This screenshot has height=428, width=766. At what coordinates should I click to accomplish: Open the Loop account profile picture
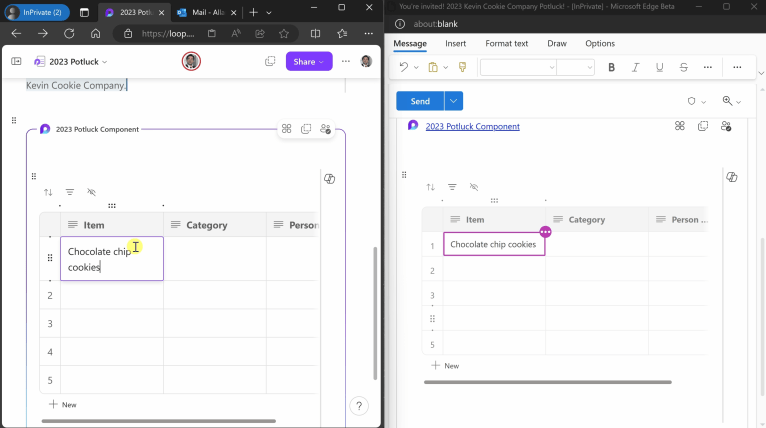point(366,61)
